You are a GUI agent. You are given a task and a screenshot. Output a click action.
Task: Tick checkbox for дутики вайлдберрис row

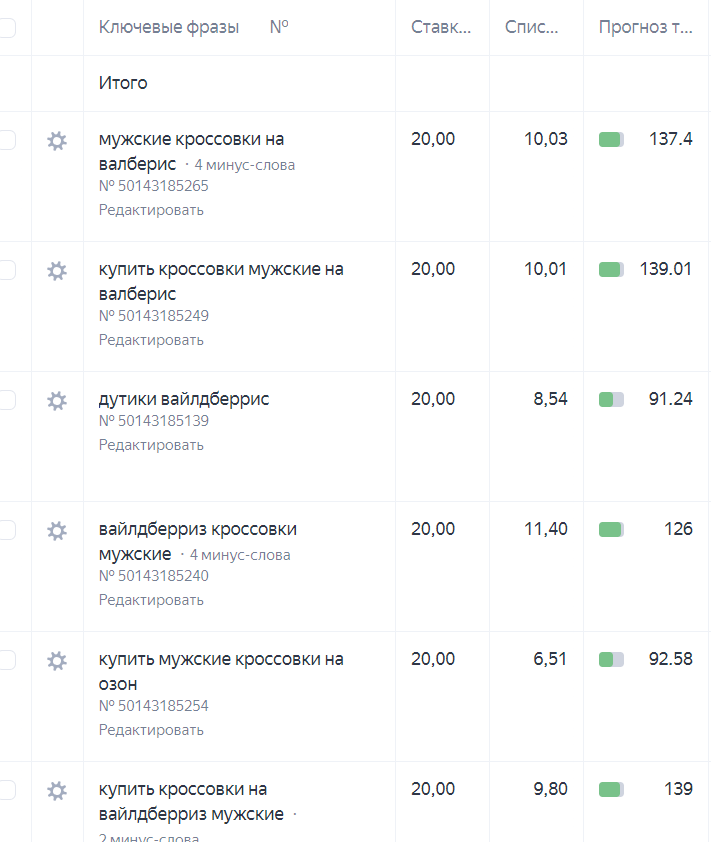tap(6, 401)
